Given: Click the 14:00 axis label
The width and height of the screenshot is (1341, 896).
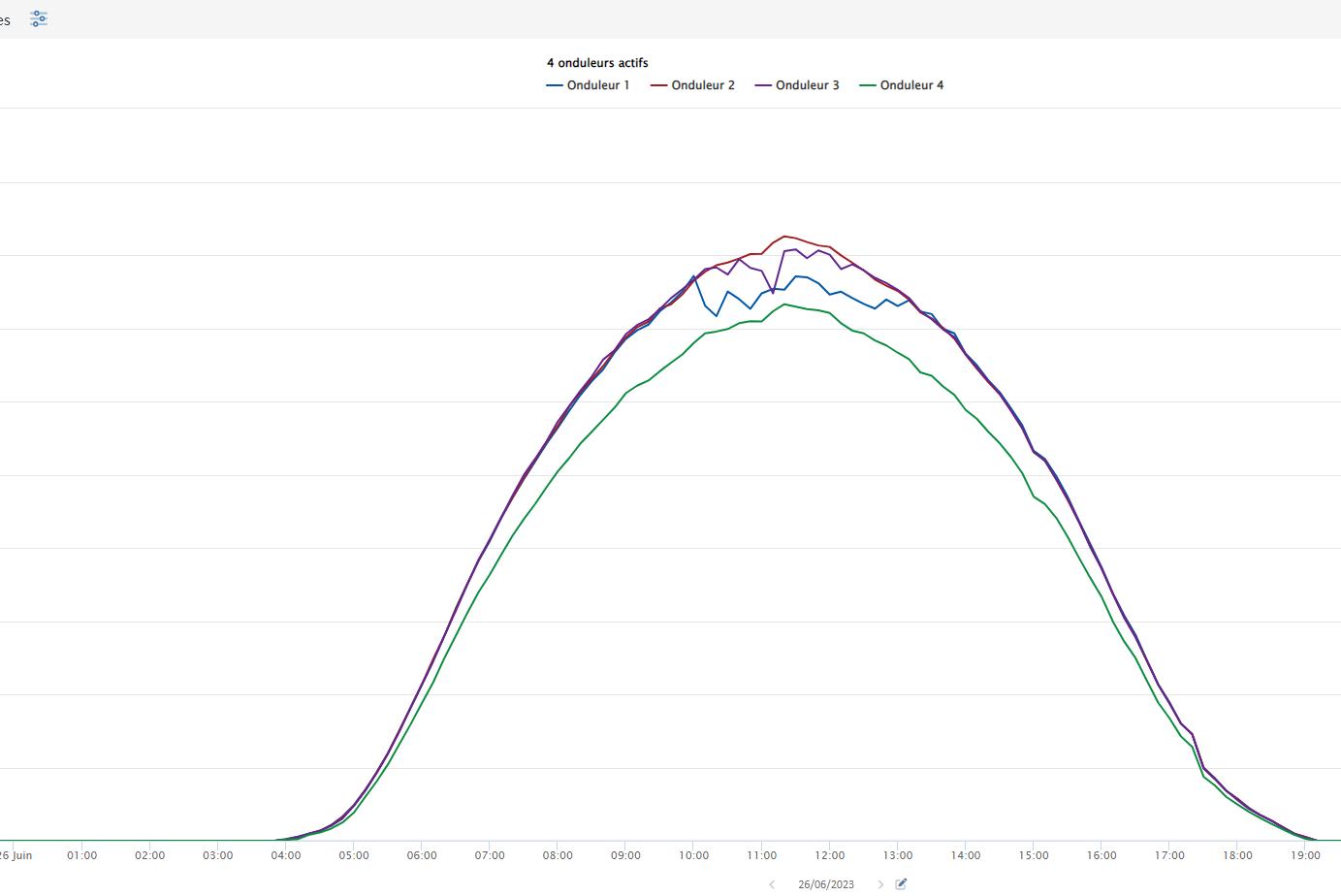Looking at the screenshot, I should click(966, 855).
